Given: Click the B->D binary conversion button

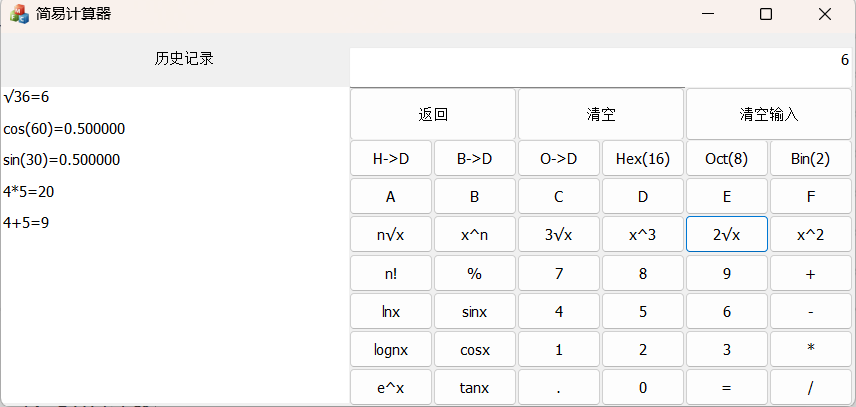Looking at the screenshot, I should point(475,158).
